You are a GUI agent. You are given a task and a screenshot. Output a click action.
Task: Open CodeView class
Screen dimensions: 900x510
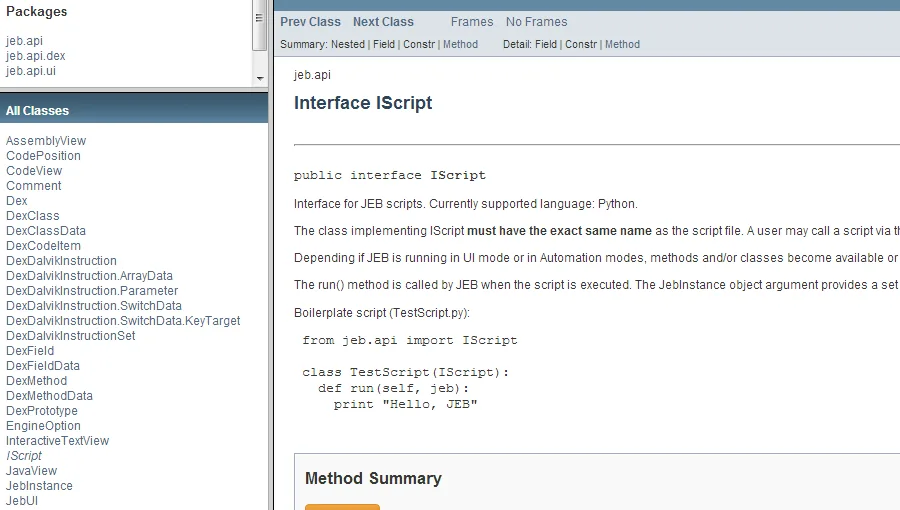(34, 170)
